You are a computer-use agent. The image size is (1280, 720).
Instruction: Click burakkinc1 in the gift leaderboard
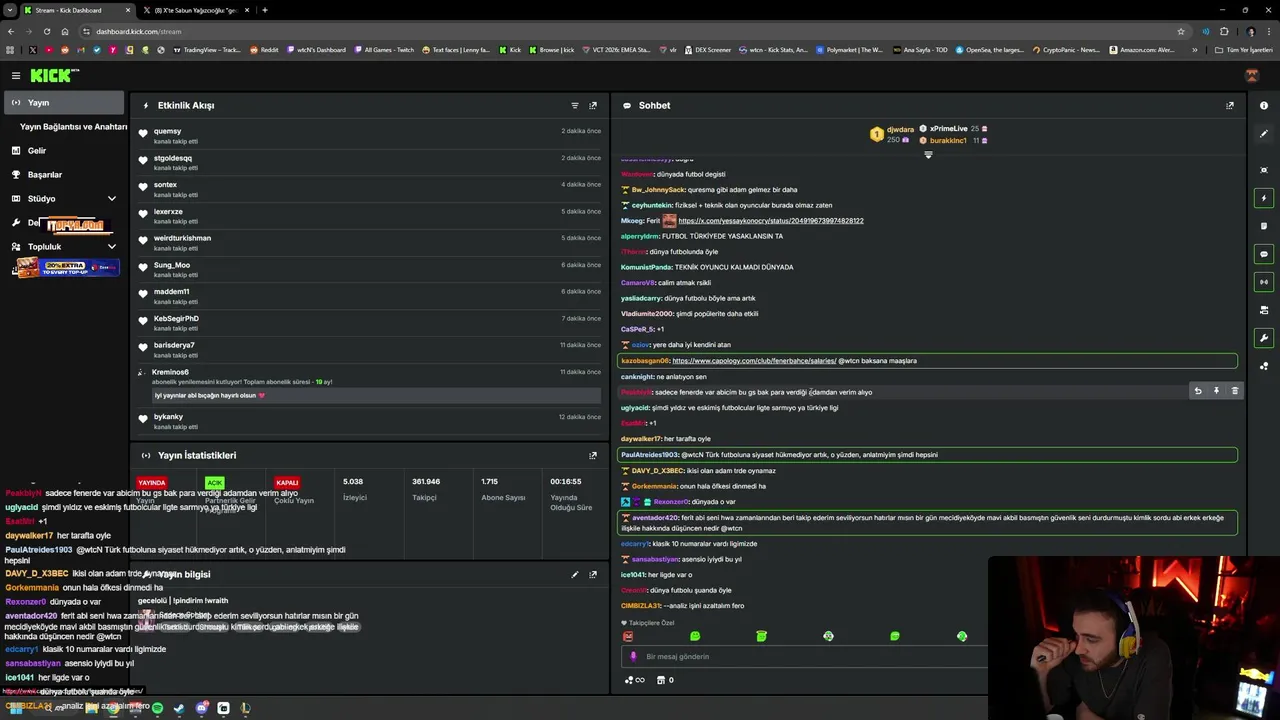[x=954, y=141]
